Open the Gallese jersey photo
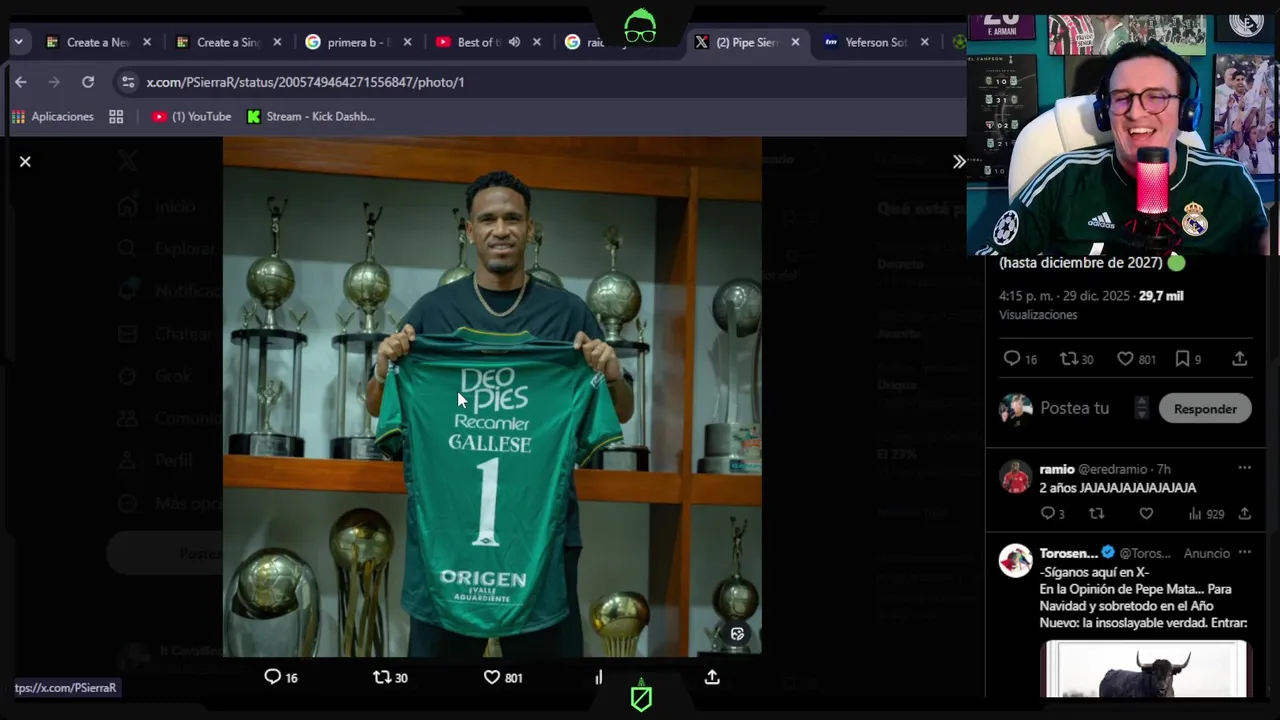This screenshot has width=1280, height=720. point(492,397)
